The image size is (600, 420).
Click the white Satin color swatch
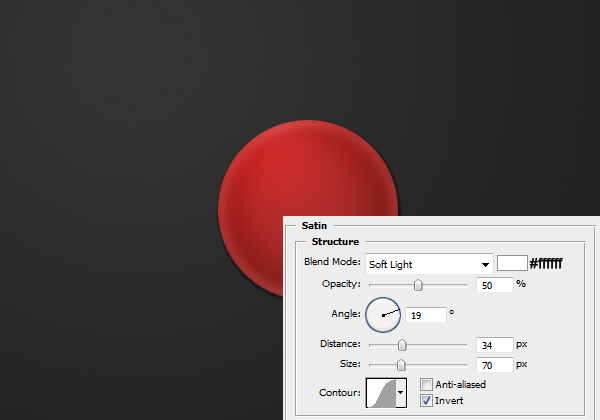pyautogui.click(x=512, y=264)
